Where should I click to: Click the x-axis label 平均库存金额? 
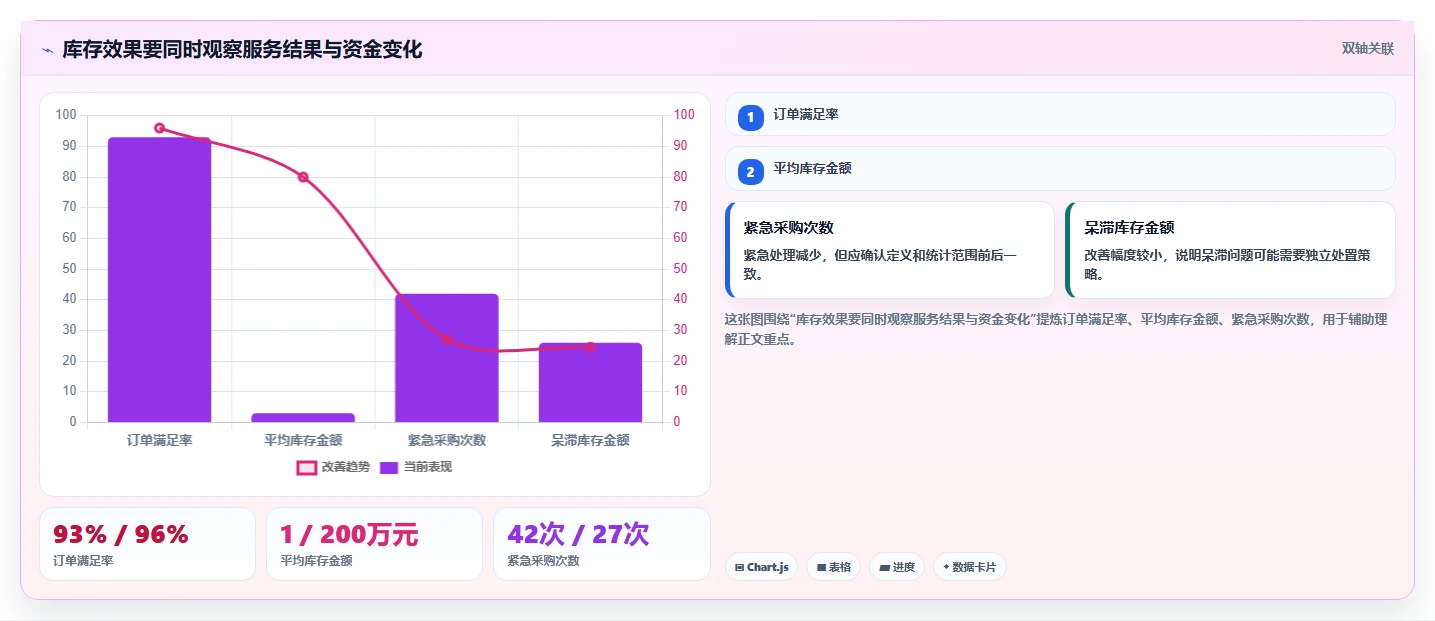(x=303, y=440)
